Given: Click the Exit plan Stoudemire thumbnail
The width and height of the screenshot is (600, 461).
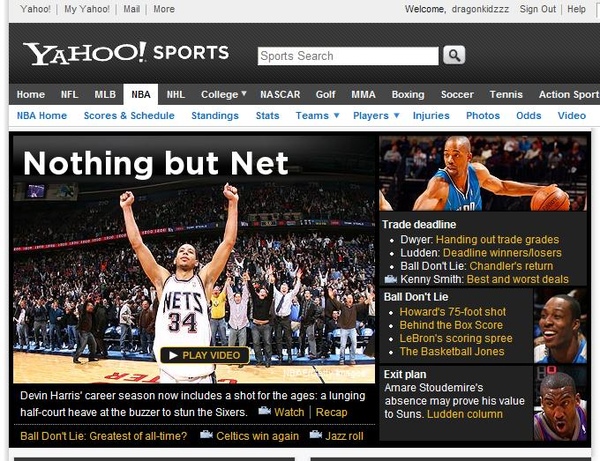Looking at the screenshot, I should pyautogui.click(x=560, y=403).
